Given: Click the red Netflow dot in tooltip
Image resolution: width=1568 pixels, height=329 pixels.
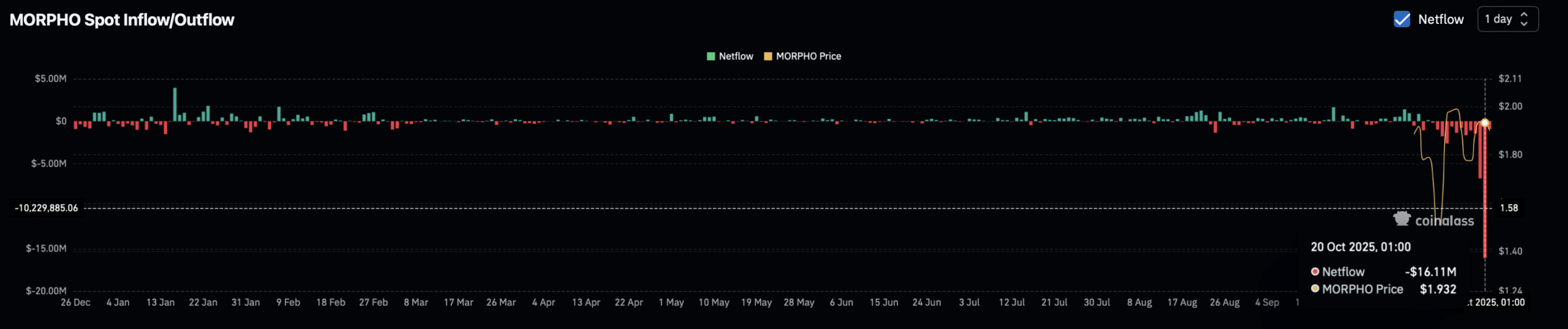Looking at the screenshot, I should pos(1315,271).
